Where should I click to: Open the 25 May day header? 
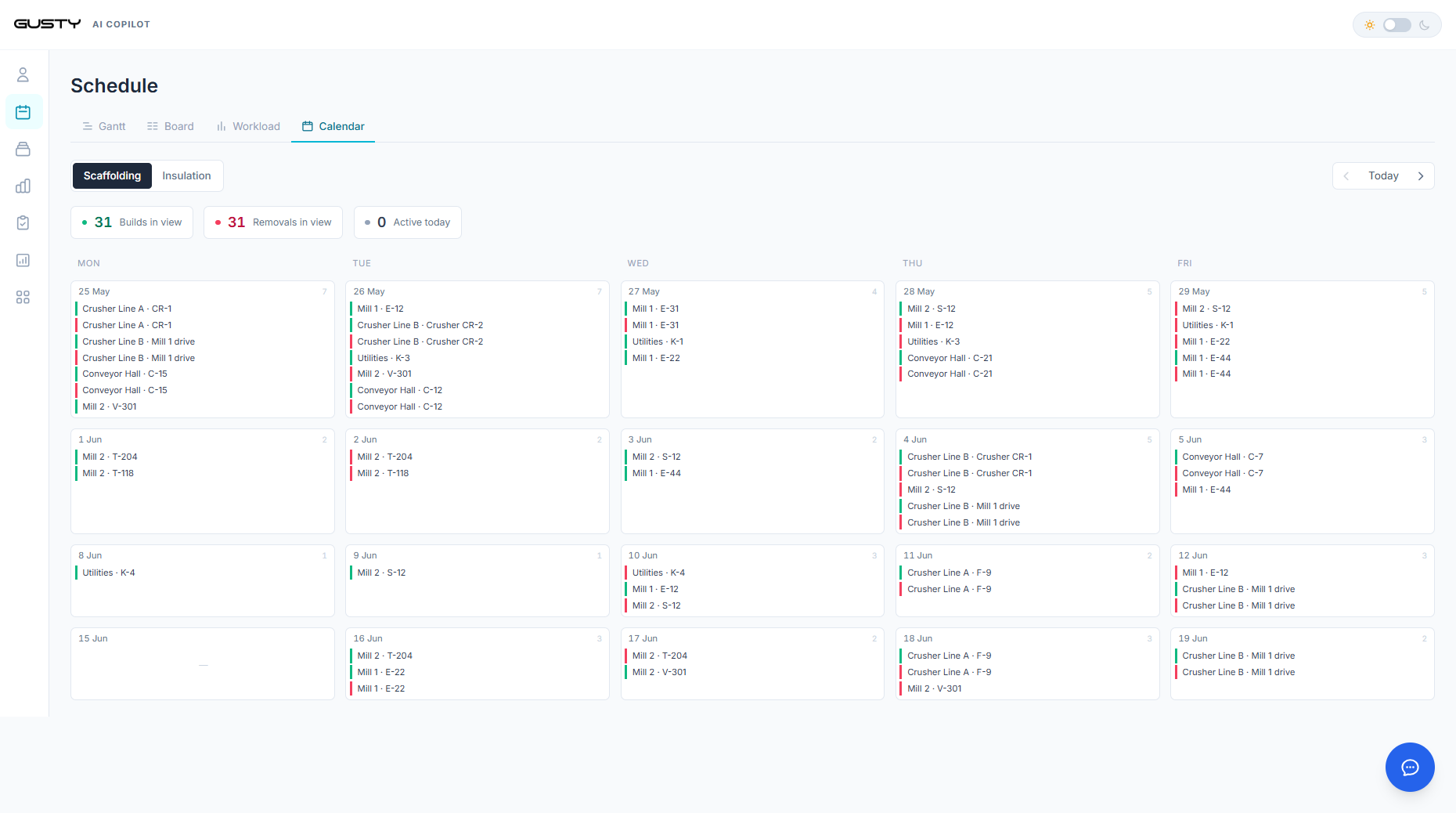94,291
